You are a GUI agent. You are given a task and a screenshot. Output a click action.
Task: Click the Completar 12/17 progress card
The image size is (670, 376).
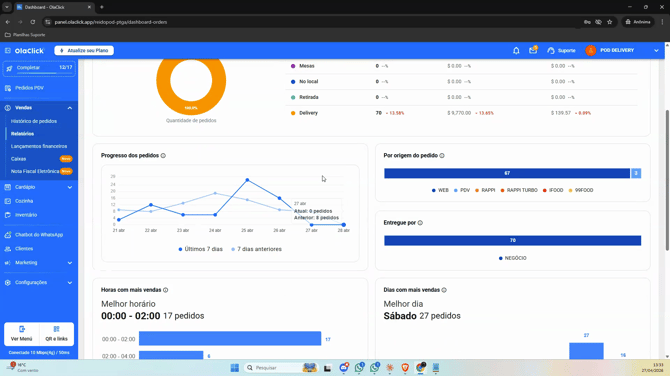[x=39, y=68]
